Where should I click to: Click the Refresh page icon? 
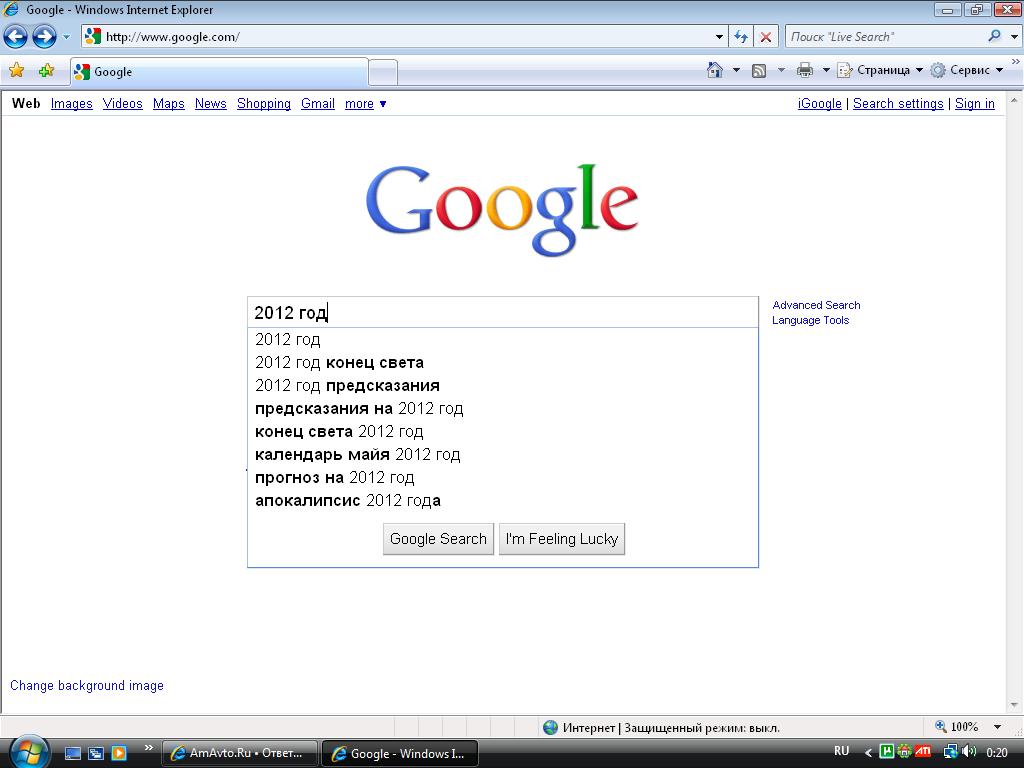[741, 37]
